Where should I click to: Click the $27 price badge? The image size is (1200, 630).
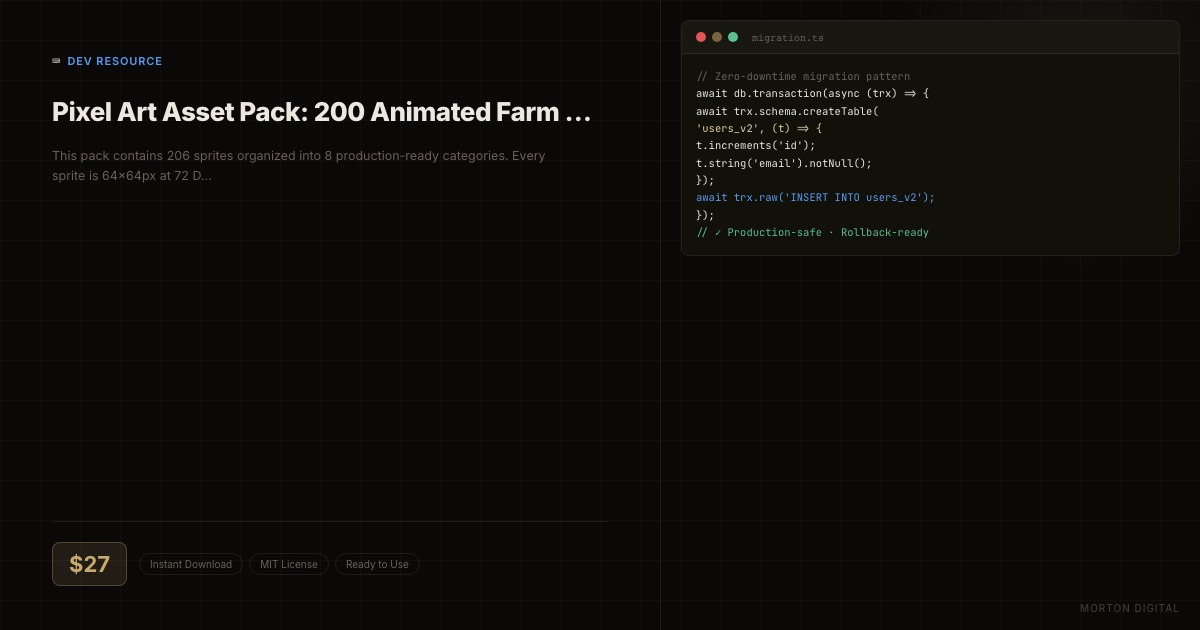pos(89,564)
